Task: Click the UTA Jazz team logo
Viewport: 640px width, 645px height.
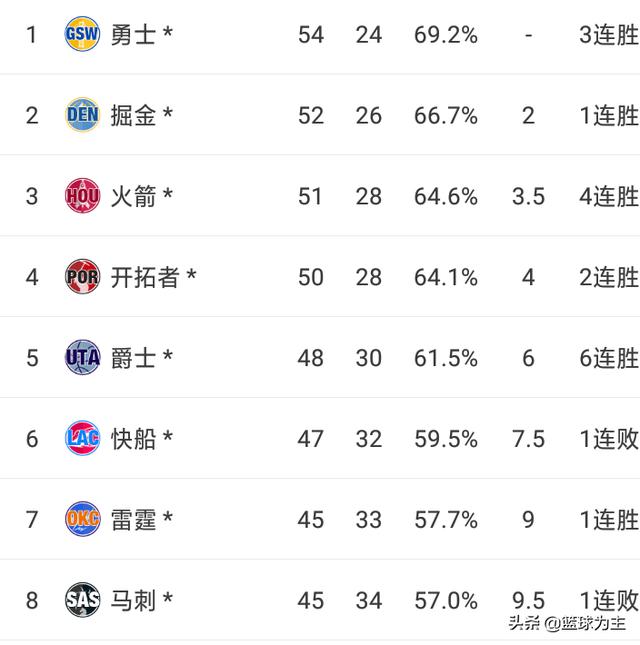Action: [82, 357]
